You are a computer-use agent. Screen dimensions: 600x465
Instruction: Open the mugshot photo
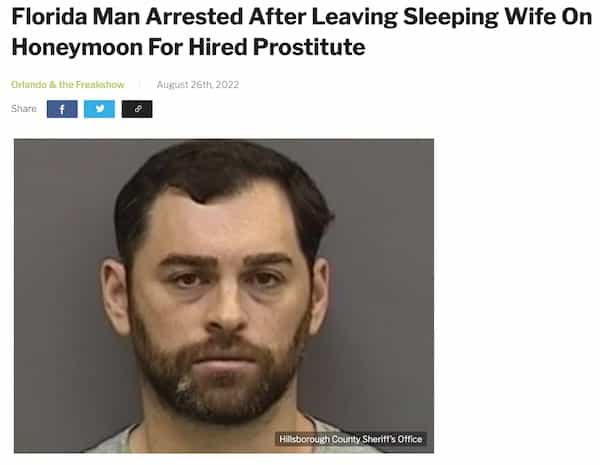[224, 296]
